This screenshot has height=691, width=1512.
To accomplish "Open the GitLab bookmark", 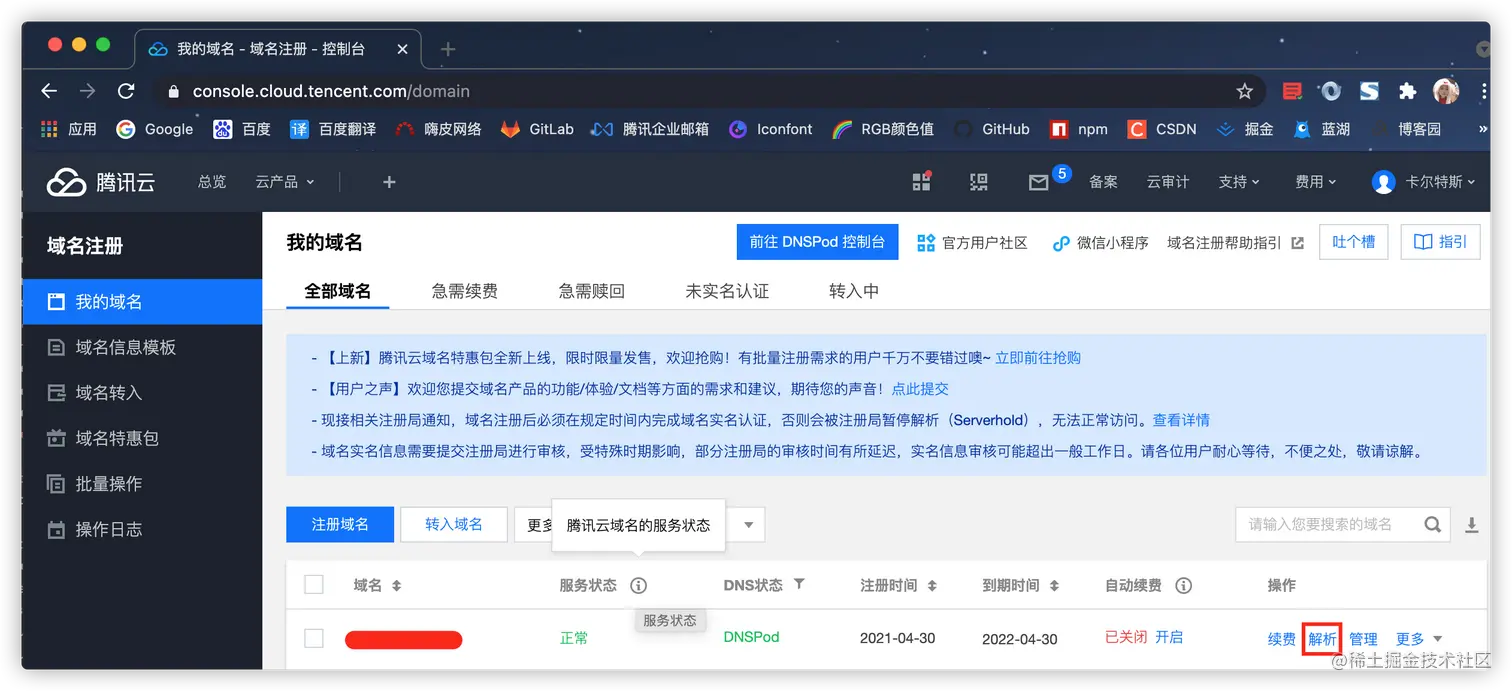I will pos(537,129).
